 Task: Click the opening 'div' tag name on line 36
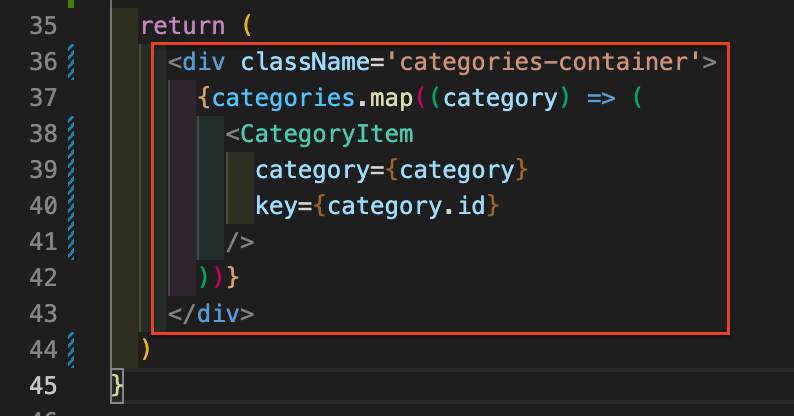[x=204, y=62]
